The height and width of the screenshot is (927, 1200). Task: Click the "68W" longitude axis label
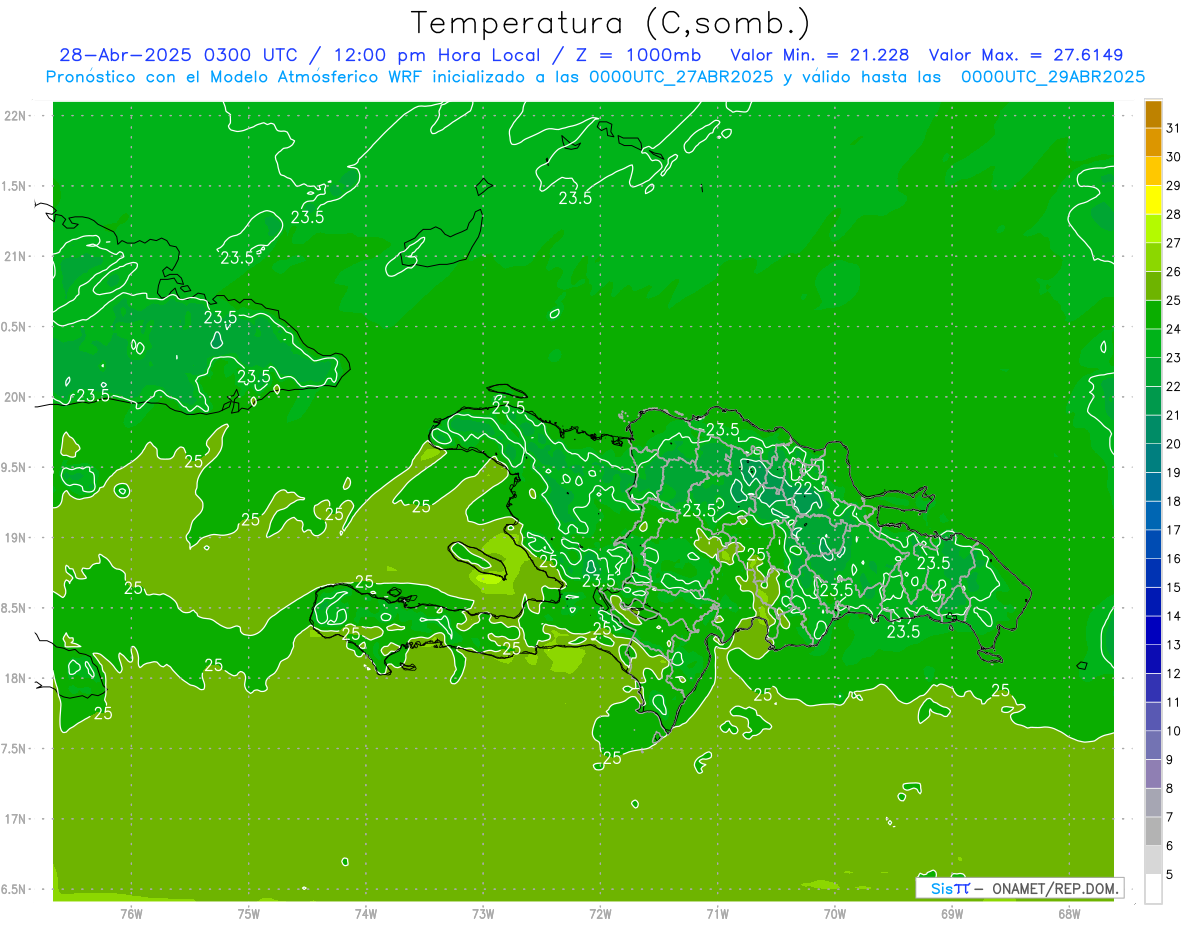(1069, 914)
